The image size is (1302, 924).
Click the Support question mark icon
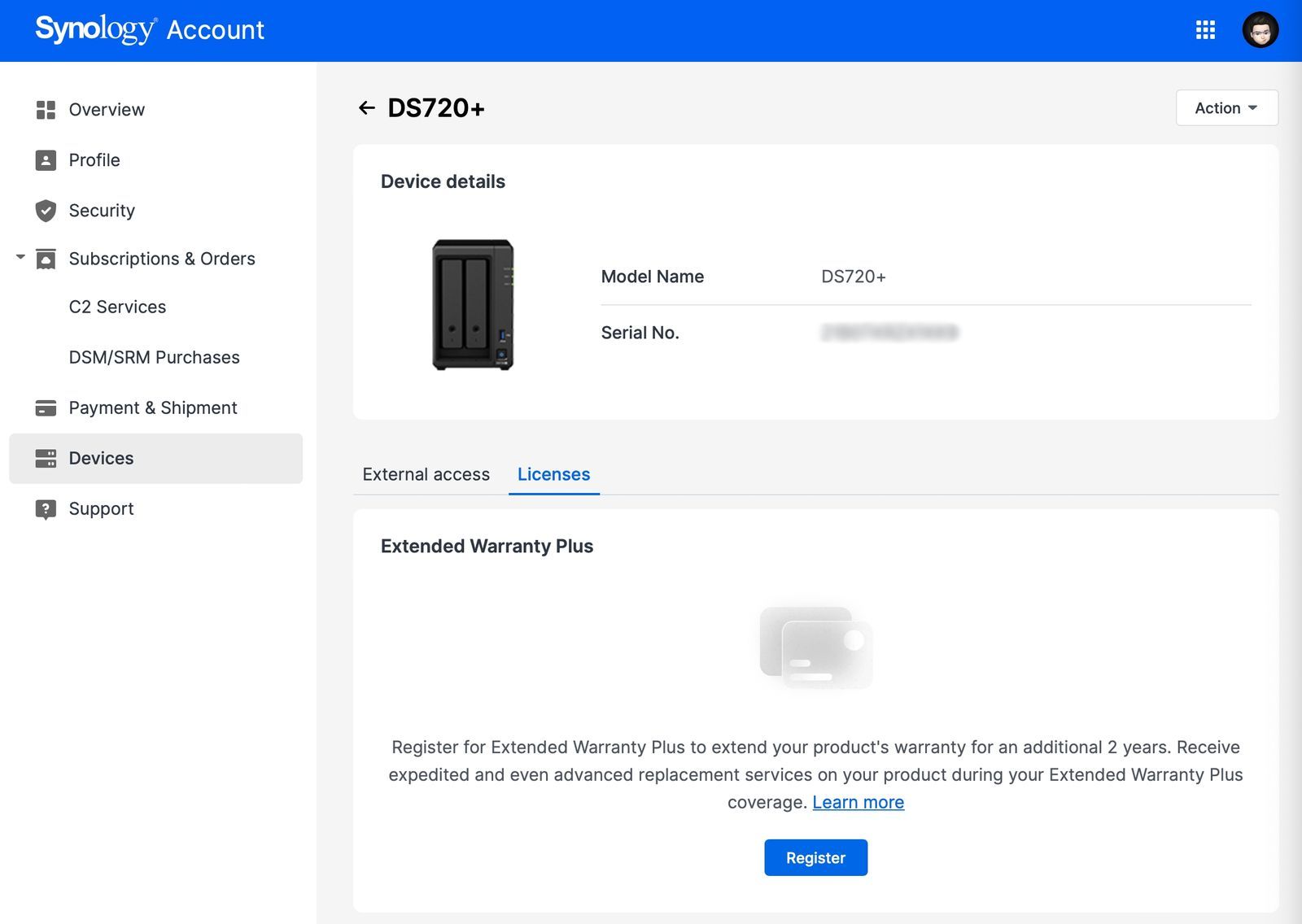[x=46, y=509]
